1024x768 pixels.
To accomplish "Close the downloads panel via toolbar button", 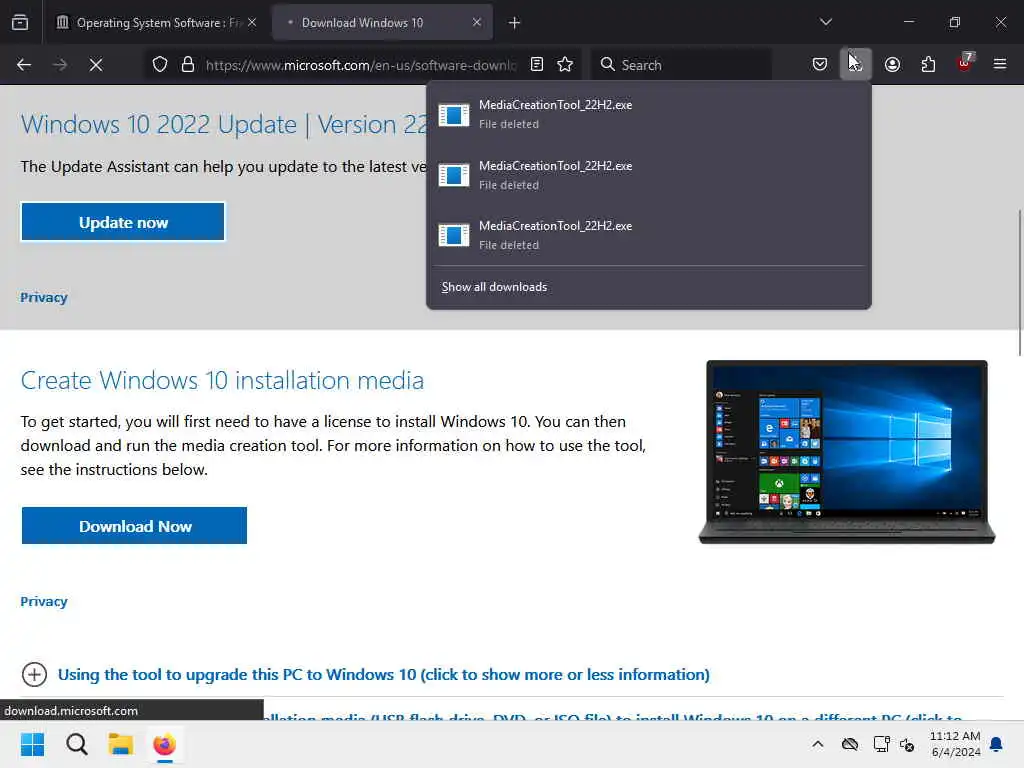I will [x=856, y=64].
